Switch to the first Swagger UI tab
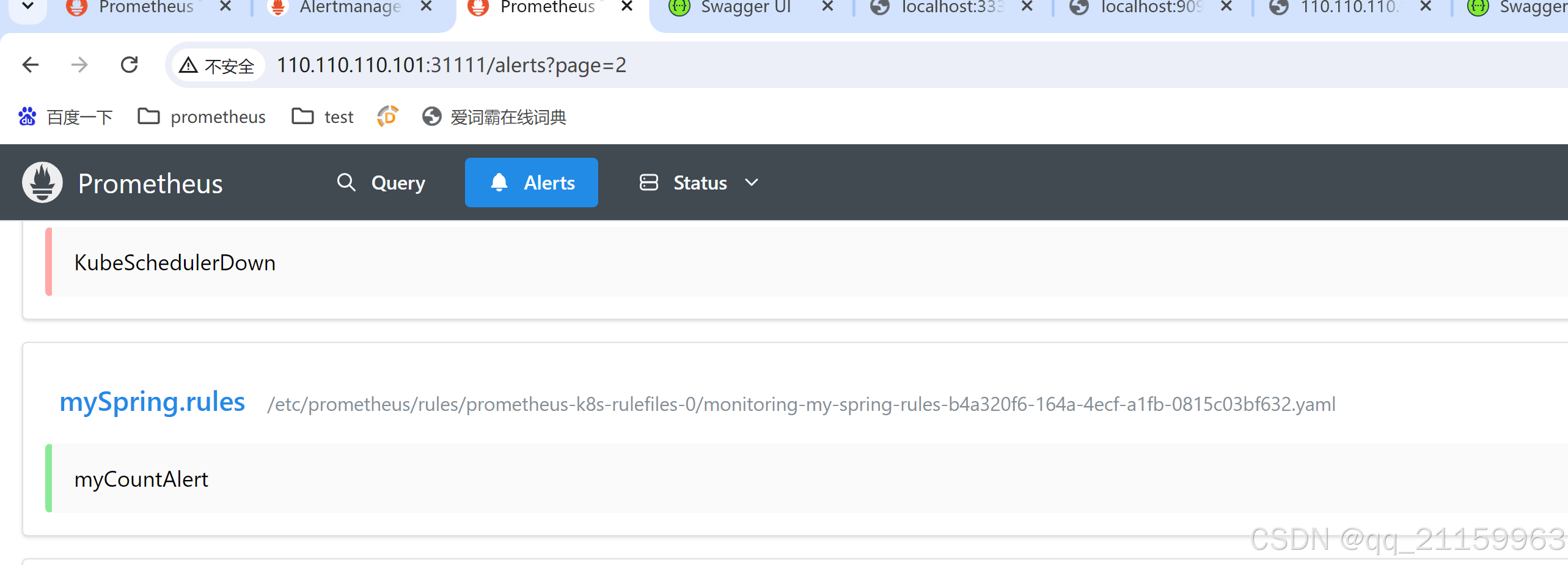Screen dimensions: 1568x565 click(746, 7)
